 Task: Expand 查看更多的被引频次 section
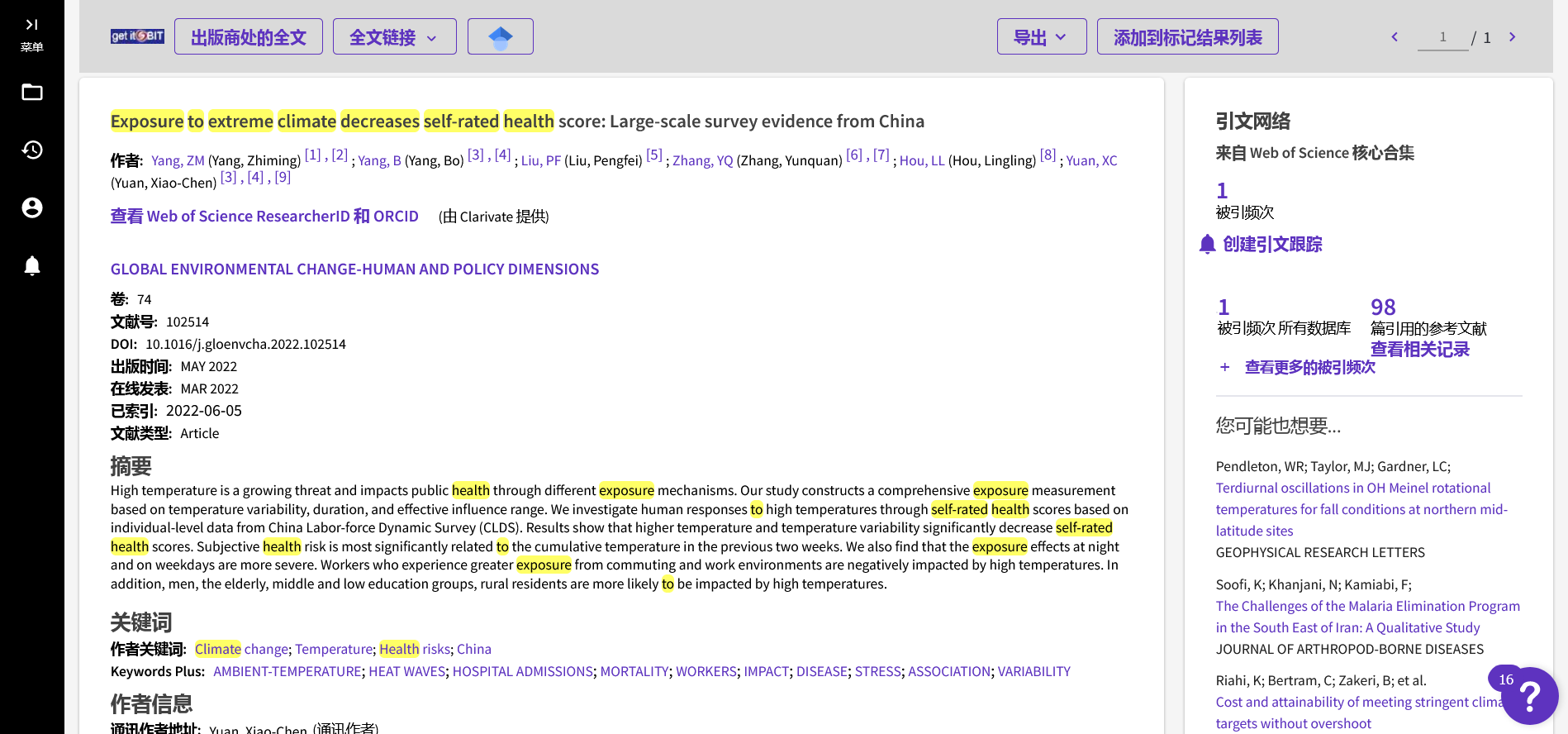pos(1309,367)
